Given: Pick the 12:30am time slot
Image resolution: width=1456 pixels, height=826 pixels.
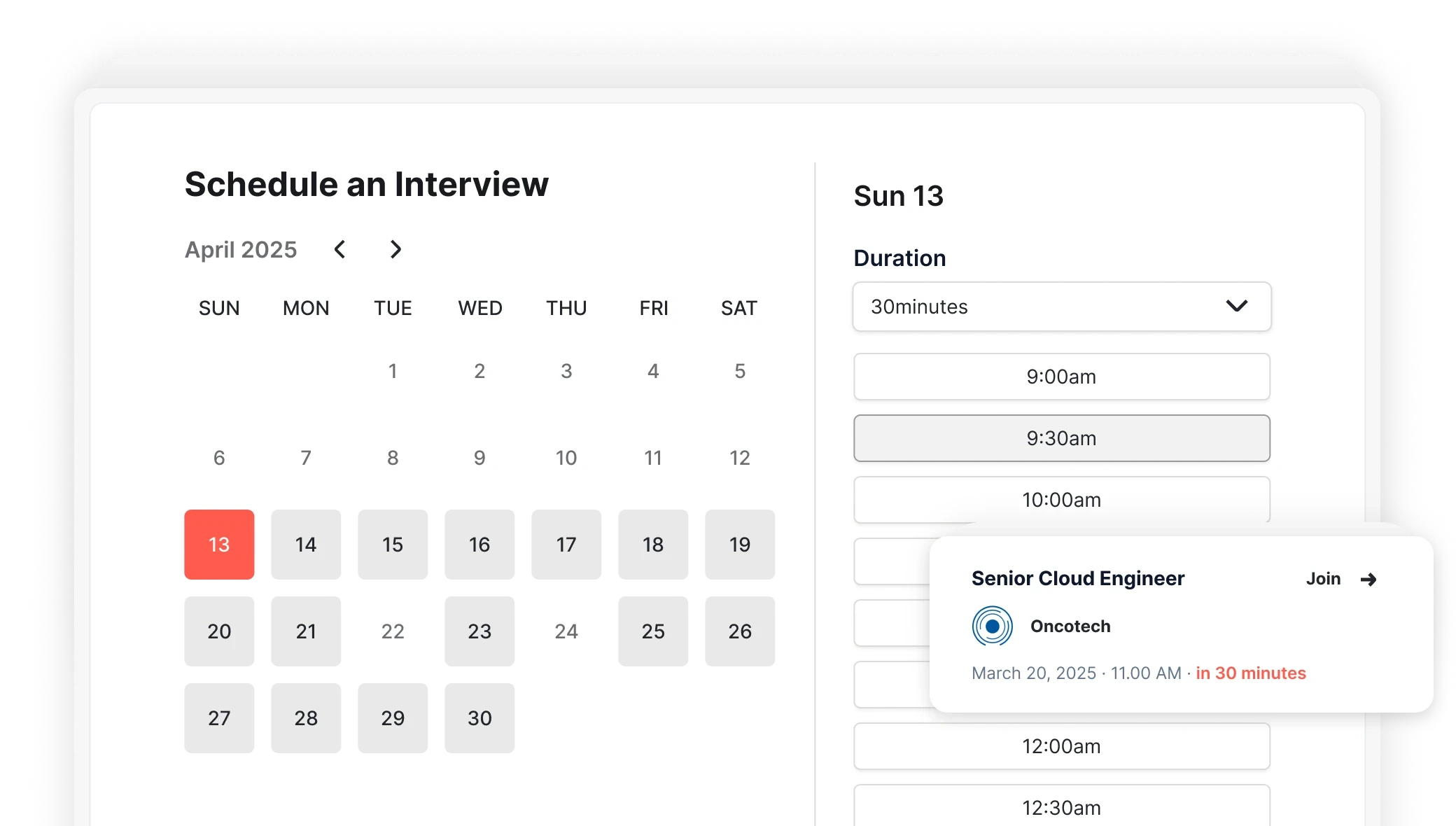Looking at the screenshot, I should (x=1061, y=808).
